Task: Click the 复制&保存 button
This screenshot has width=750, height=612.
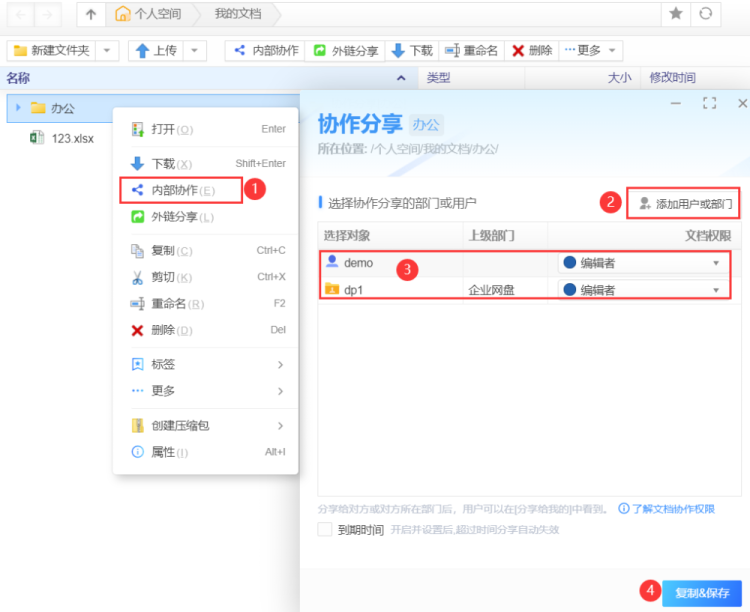Action: point(688,592)
